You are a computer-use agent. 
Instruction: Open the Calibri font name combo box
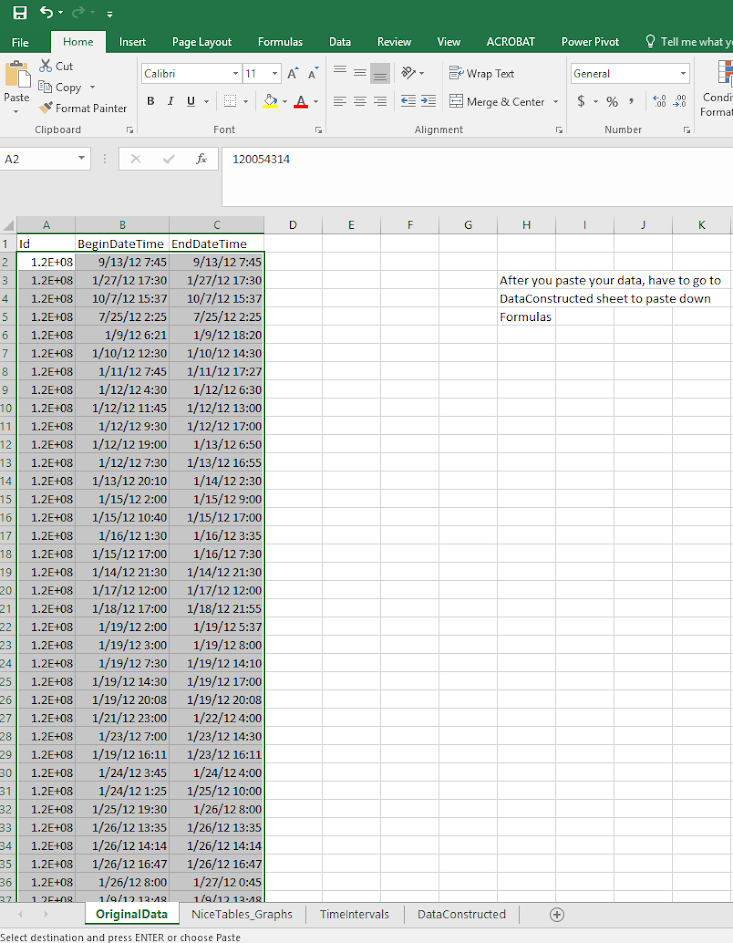click(191, 73)
